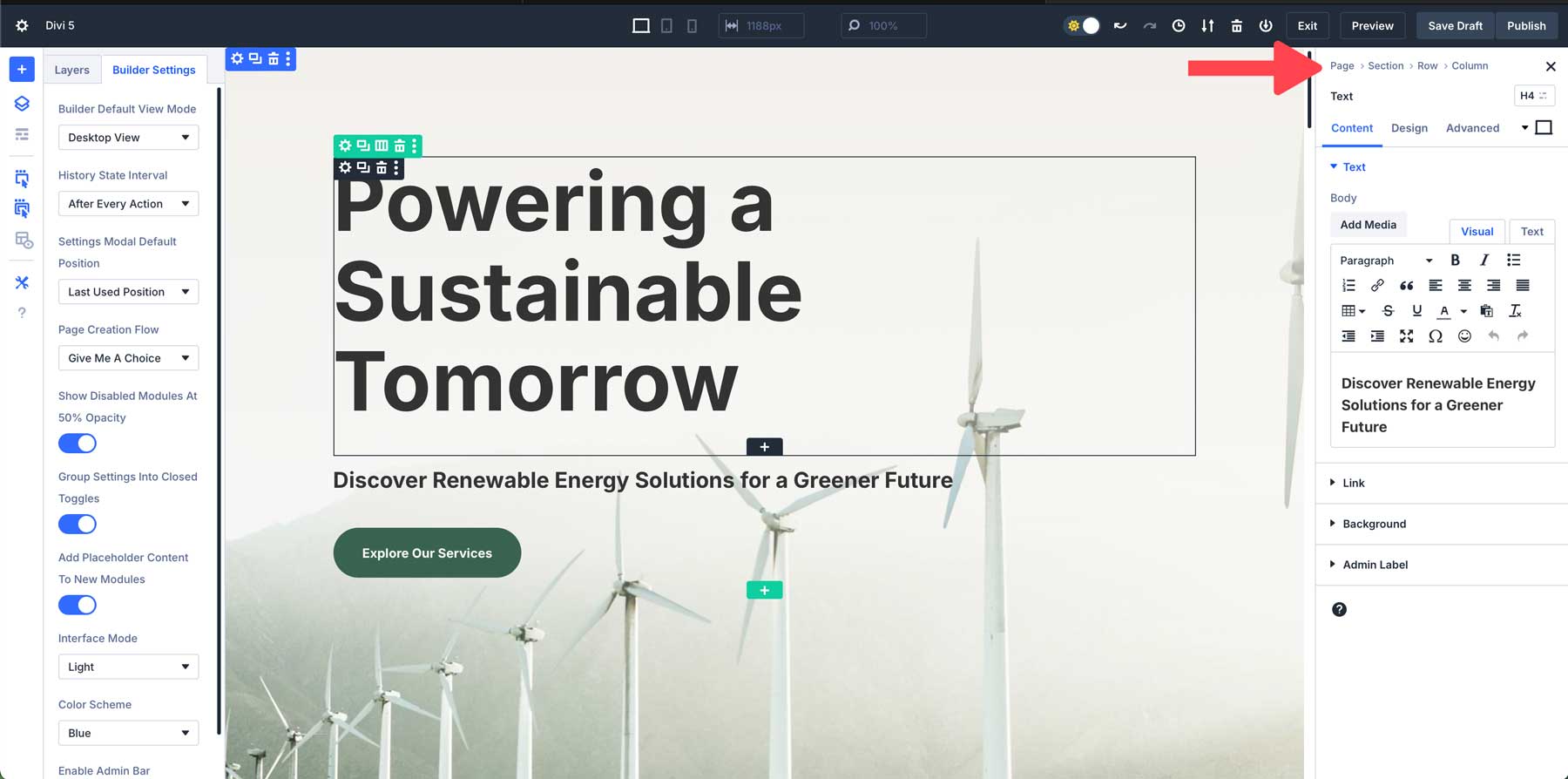The height and width of the screenshot is (779, 1568).
Task: Turn off Add Placeholder Content toggle
Action: click(78, 605)
